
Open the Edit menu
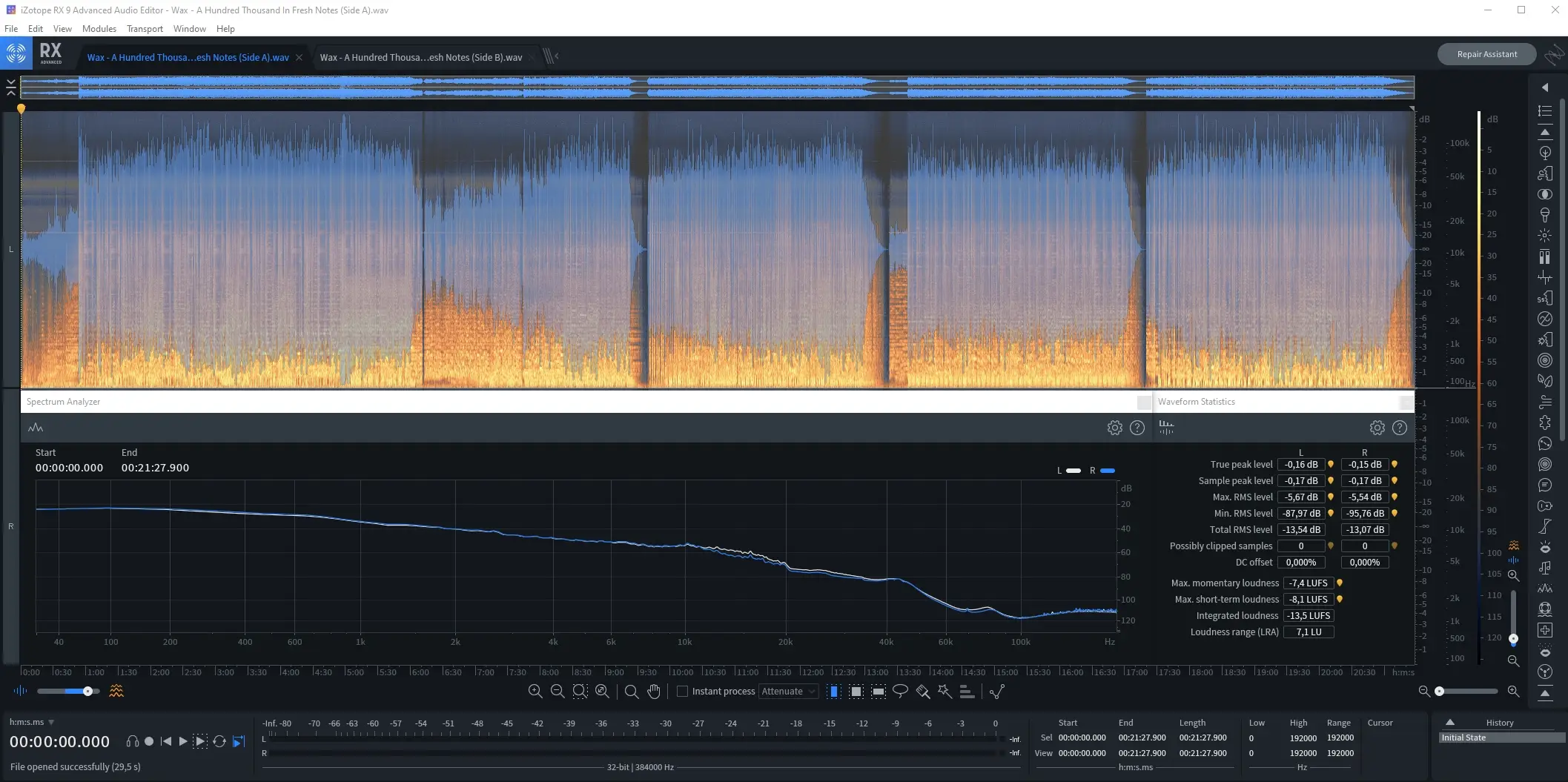pyautogui.click(x=36, y=28)
